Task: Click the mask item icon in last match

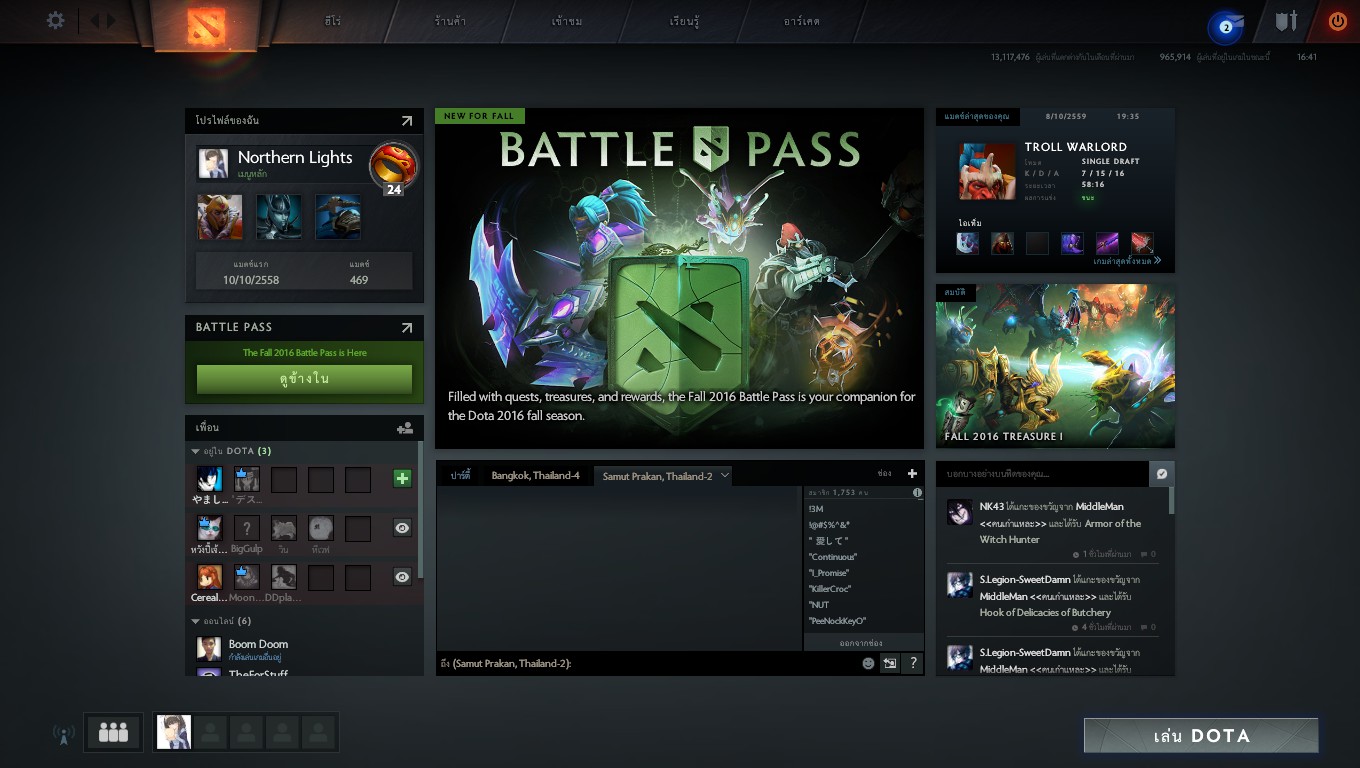Action: coord(1002,243)
